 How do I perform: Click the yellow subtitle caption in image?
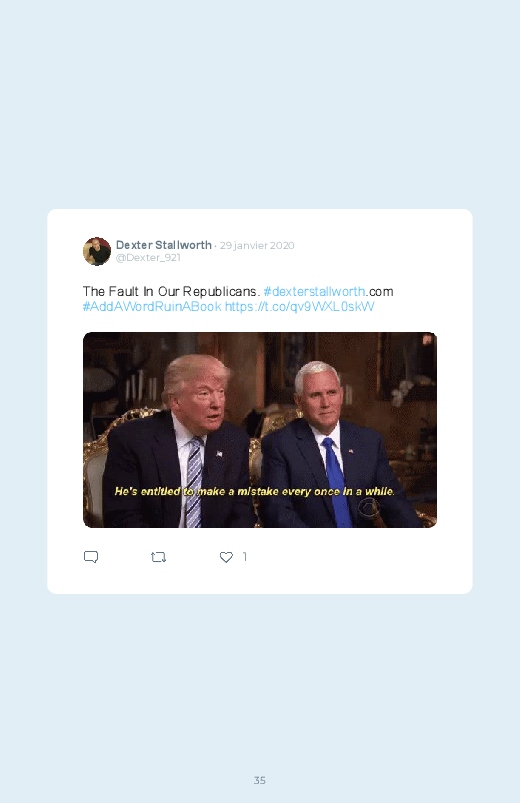[255, 491]
